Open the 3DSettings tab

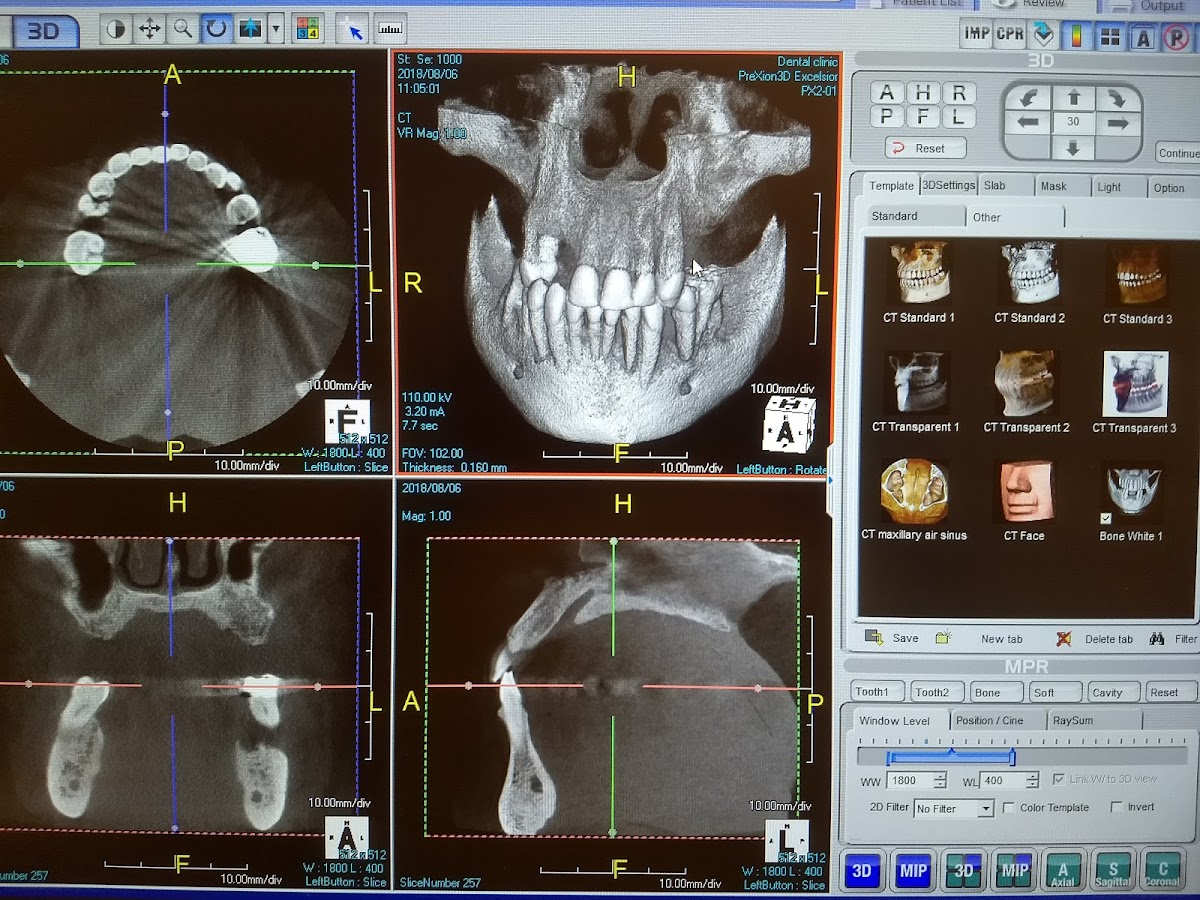click(948, 185)
